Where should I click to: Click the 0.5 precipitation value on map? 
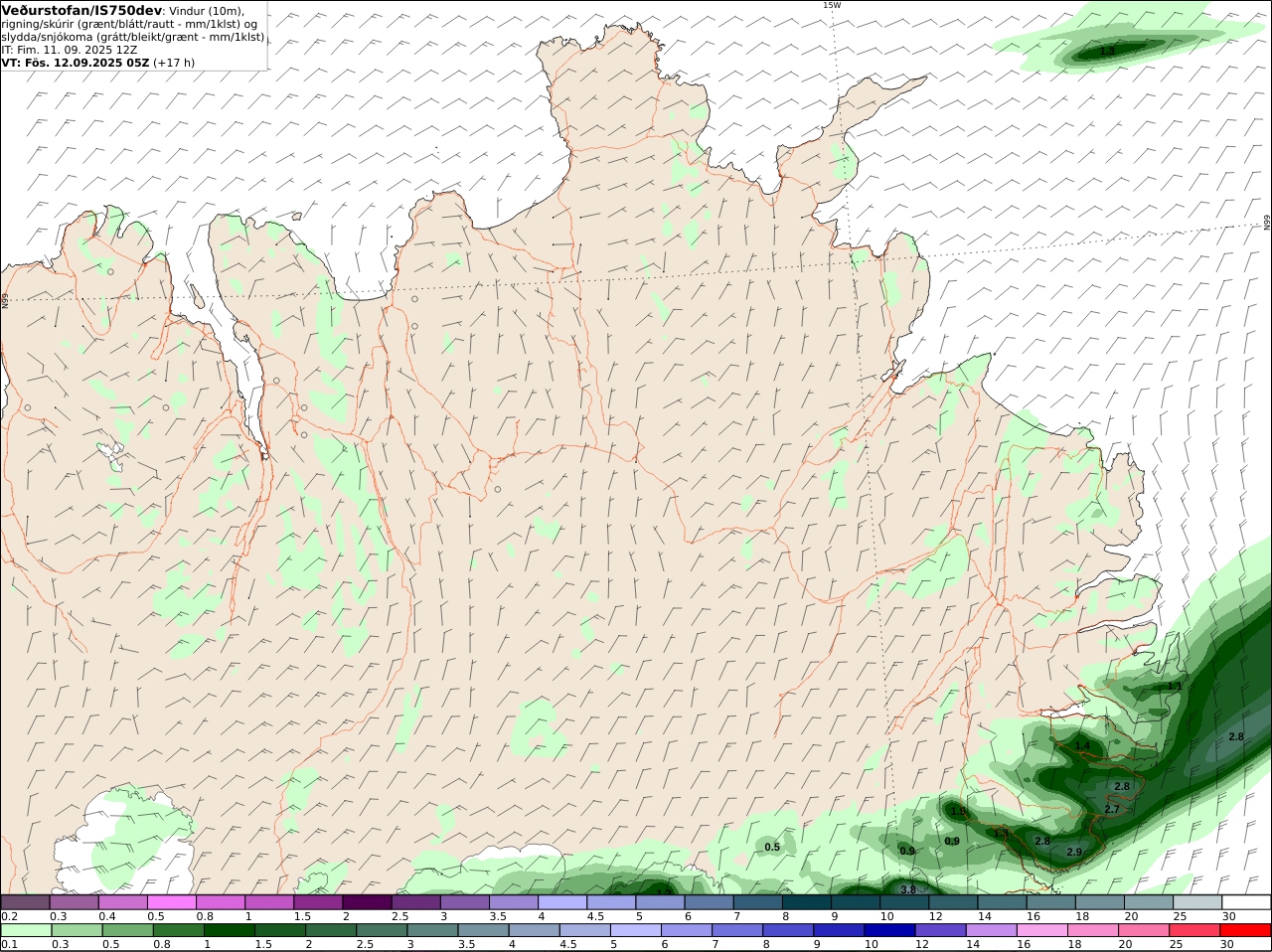(772, 847)
